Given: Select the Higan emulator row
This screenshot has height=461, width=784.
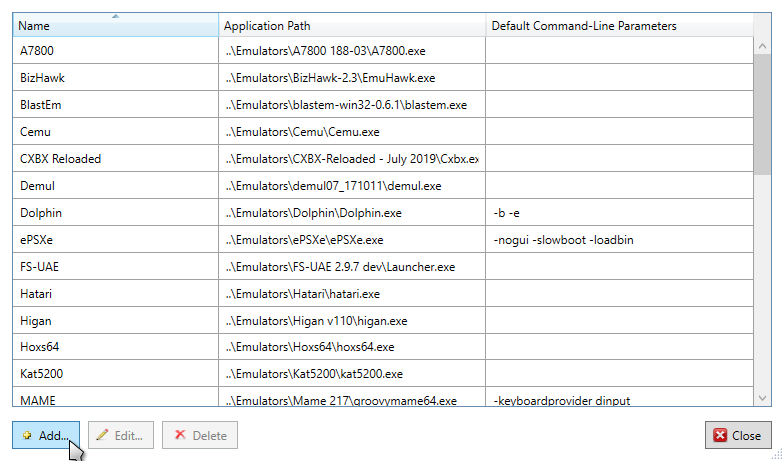Looking at the screenshot, I should [x=383, y=320].
